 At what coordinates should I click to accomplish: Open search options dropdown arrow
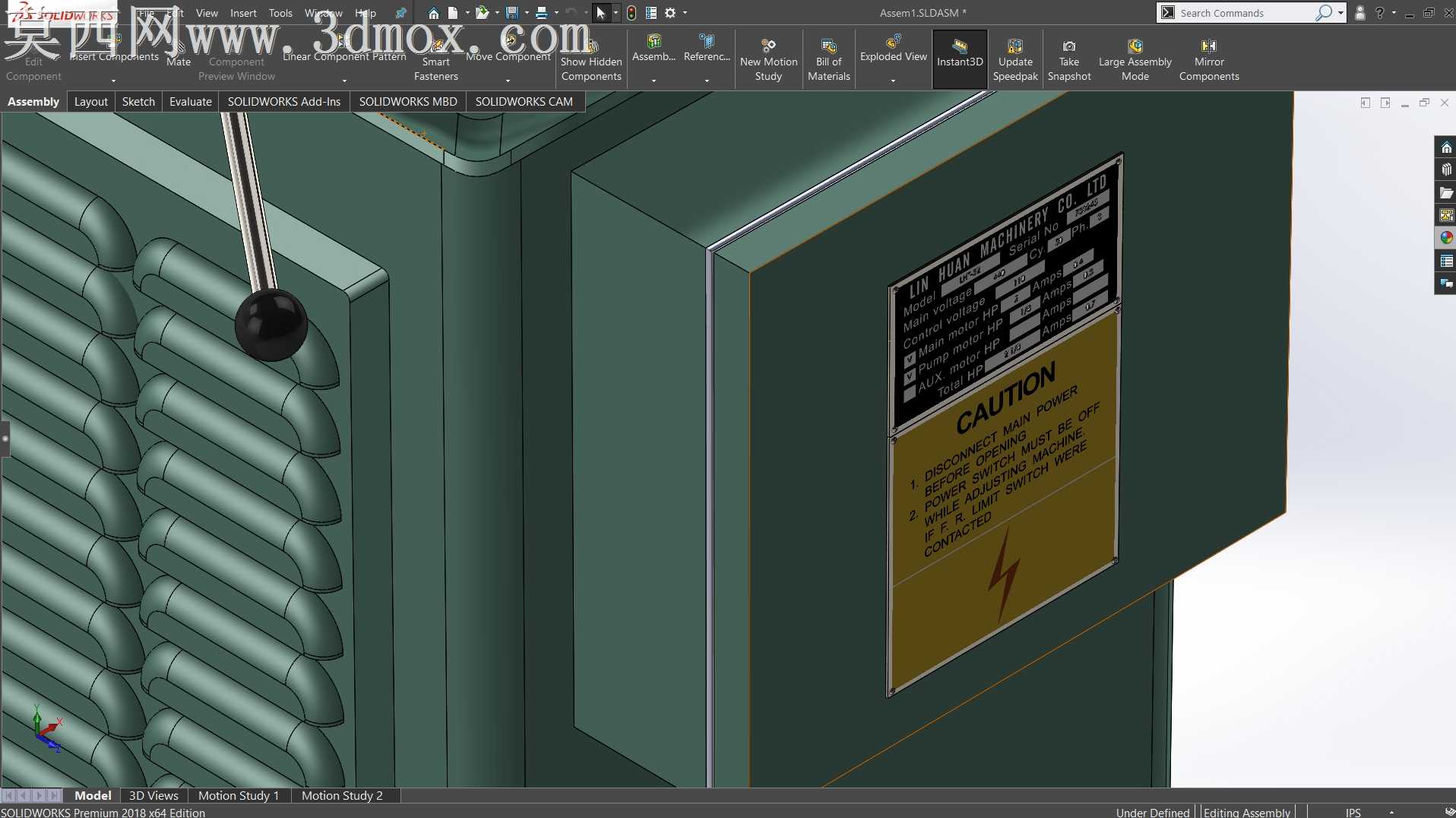click(x=1340, y=13)
